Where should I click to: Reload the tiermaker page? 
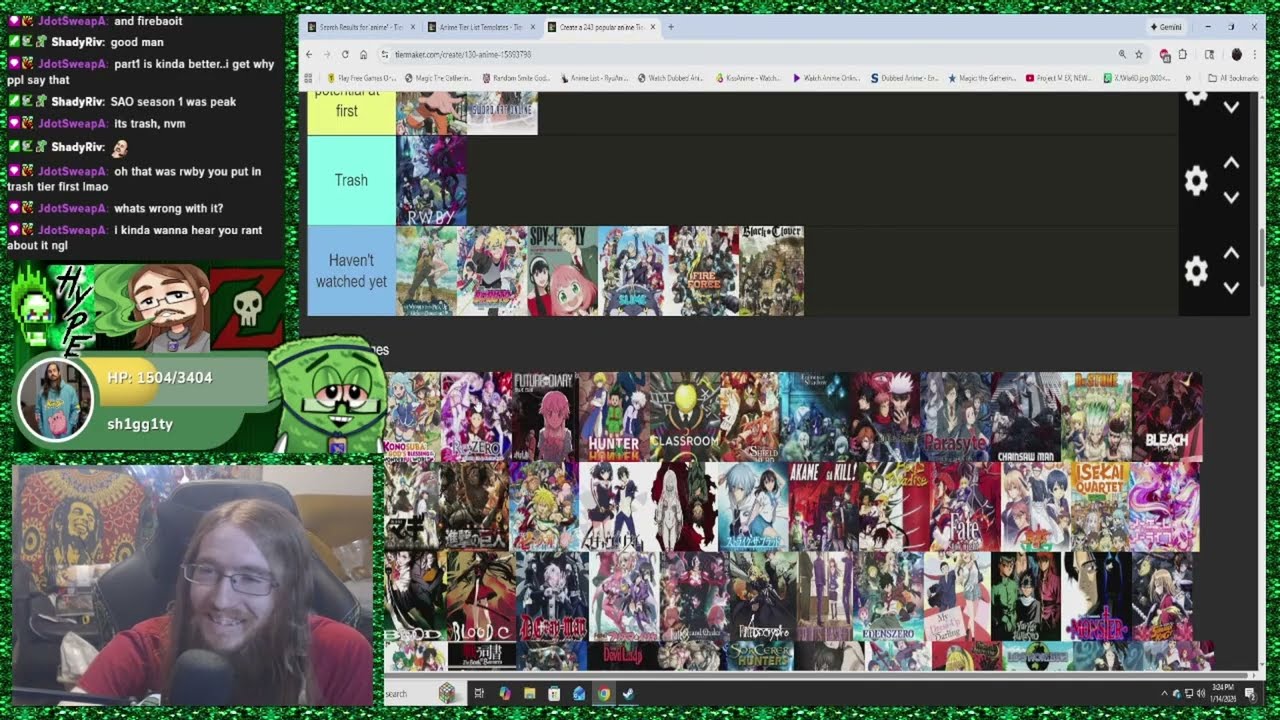click(x=345, y=54)
